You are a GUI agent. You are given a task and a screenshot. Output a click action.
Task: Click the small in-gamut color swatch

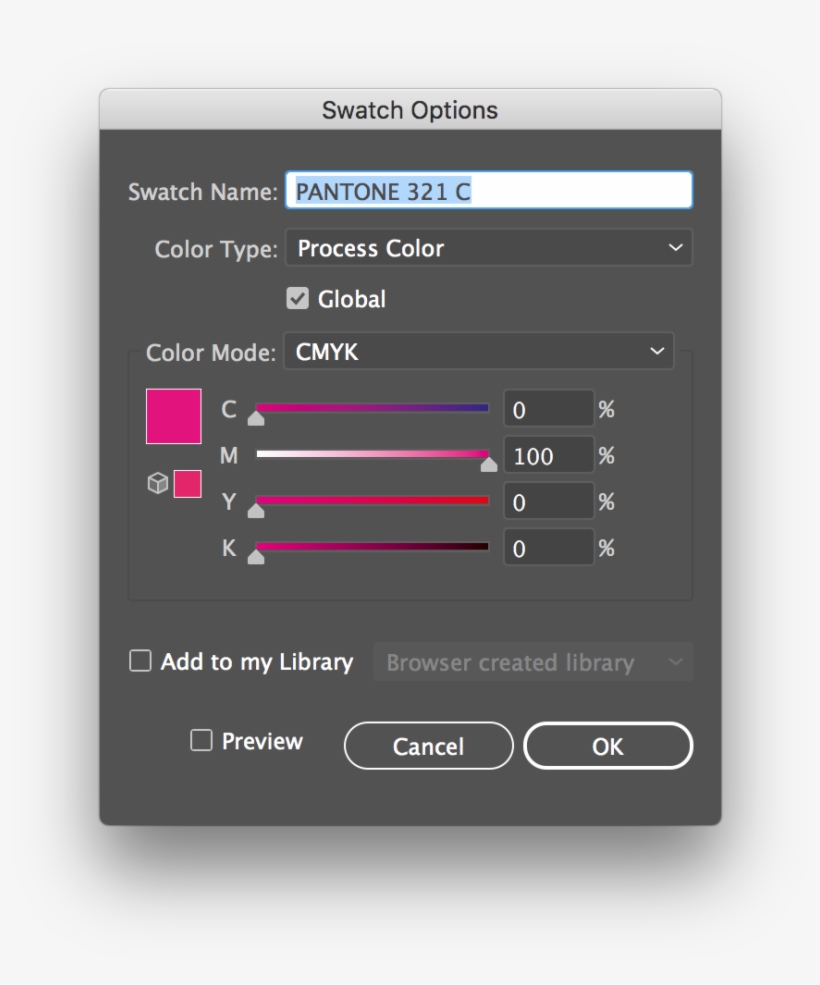tap(188, 484)
